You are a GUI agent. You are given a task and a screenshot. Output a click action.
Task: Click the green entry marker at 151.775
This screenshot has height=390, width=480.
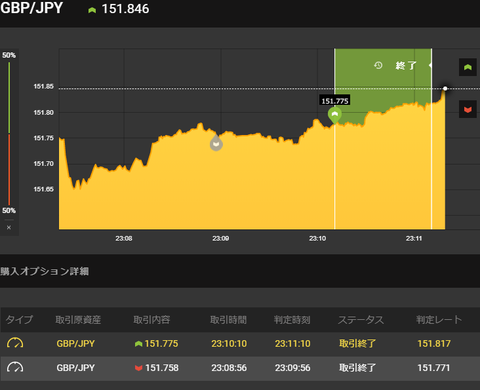click(335, 115)
